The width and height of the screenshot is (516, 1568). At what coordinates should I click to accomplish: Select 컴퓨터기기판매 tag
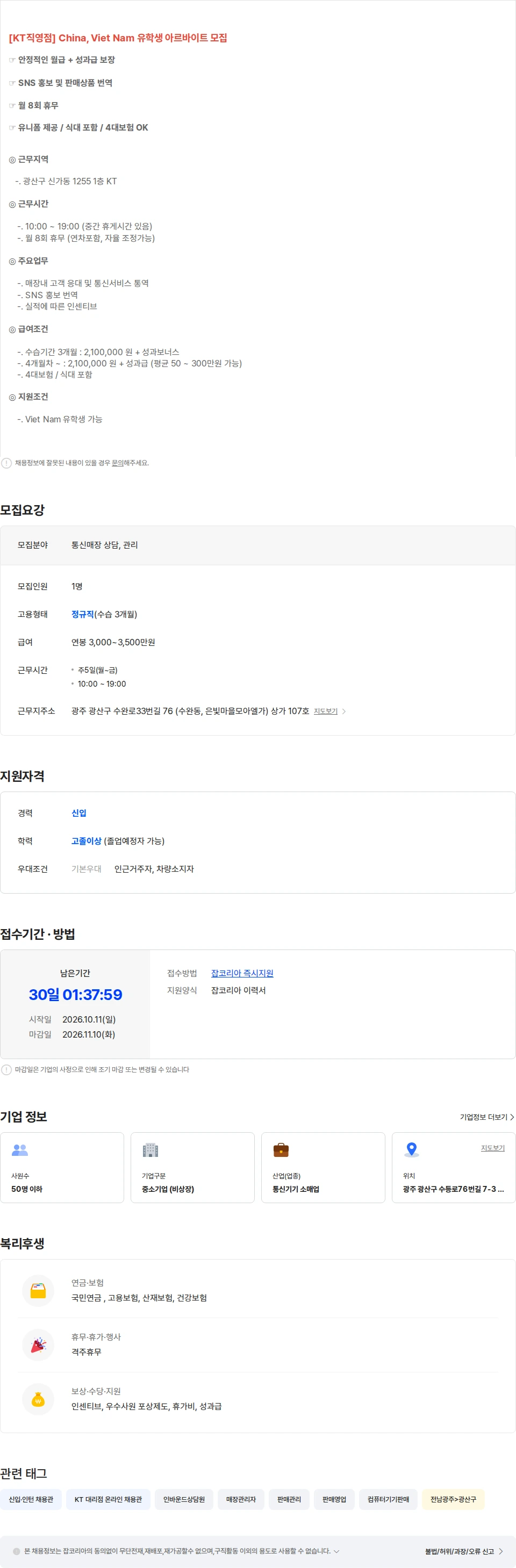click(388, 1499)
